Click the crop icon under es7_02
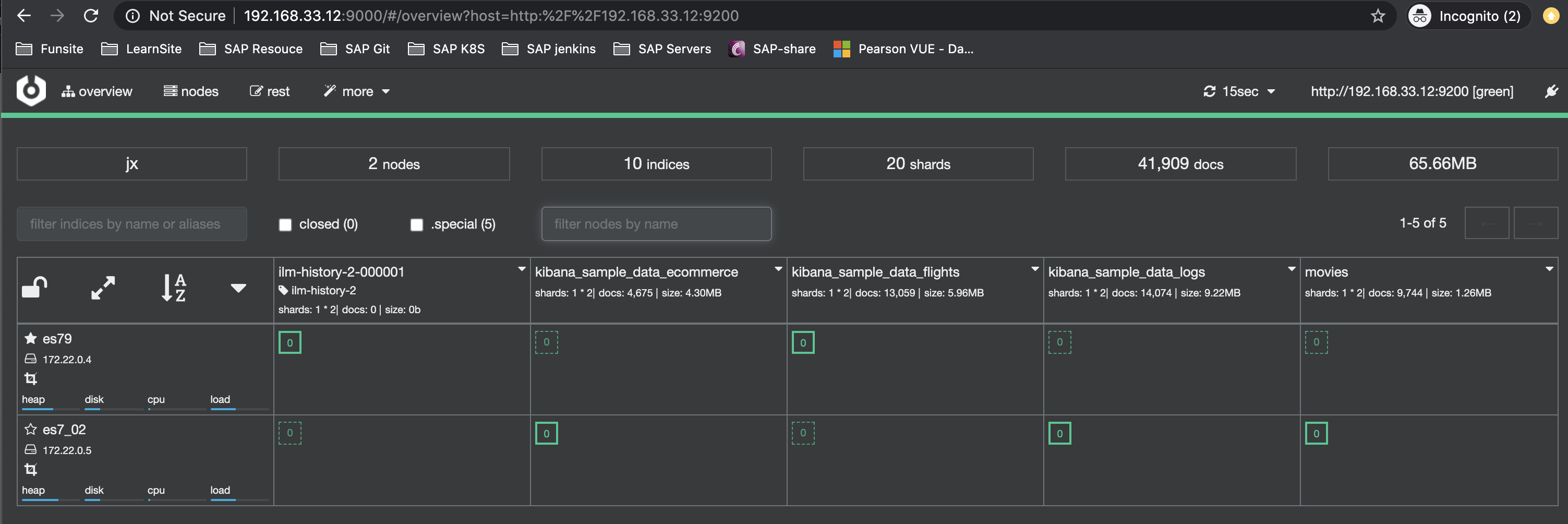Screen dimensions: 1568x524 point(30,470)
